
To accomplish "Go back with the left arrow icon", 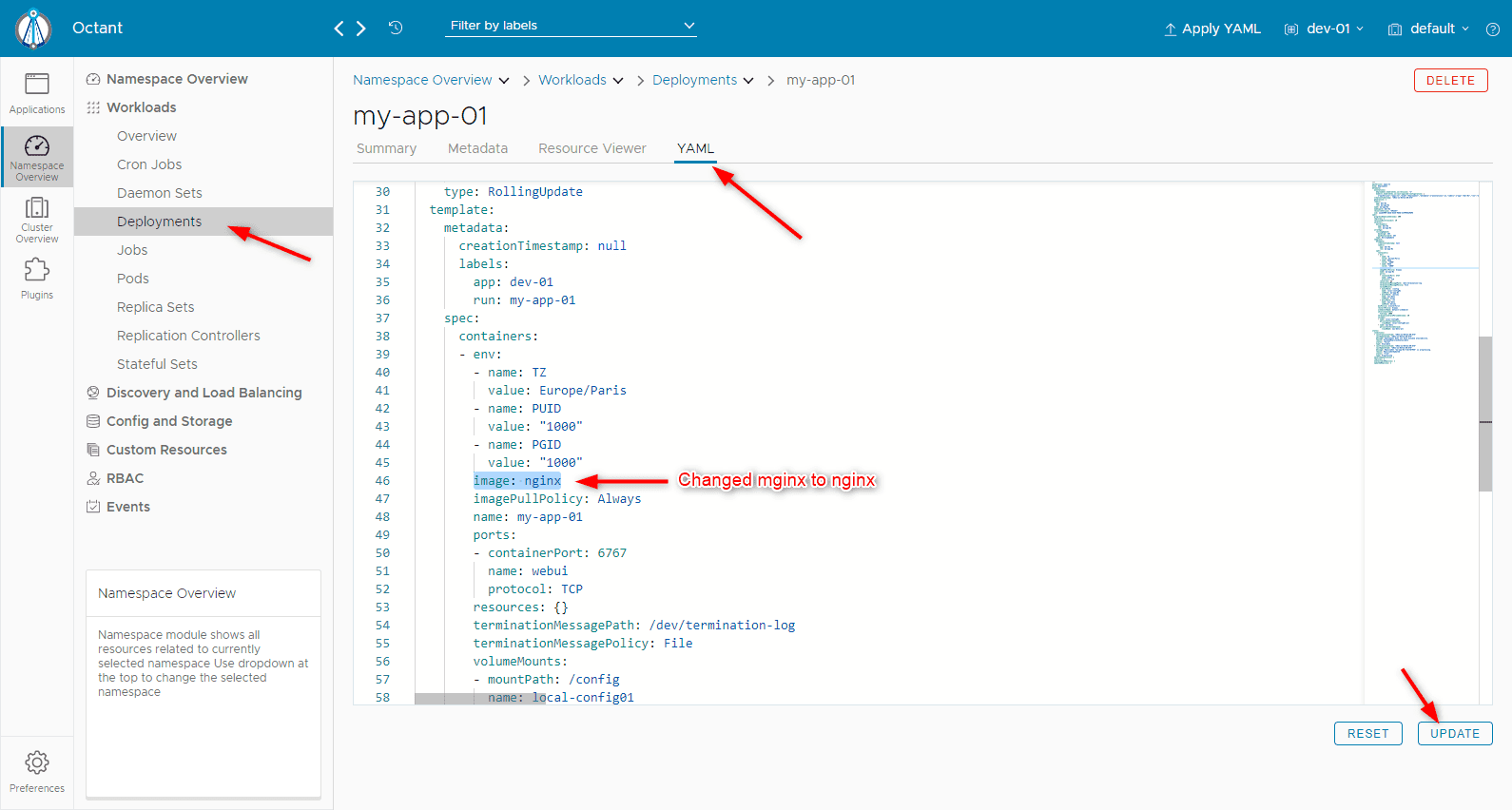I will [x=339, y=29].
